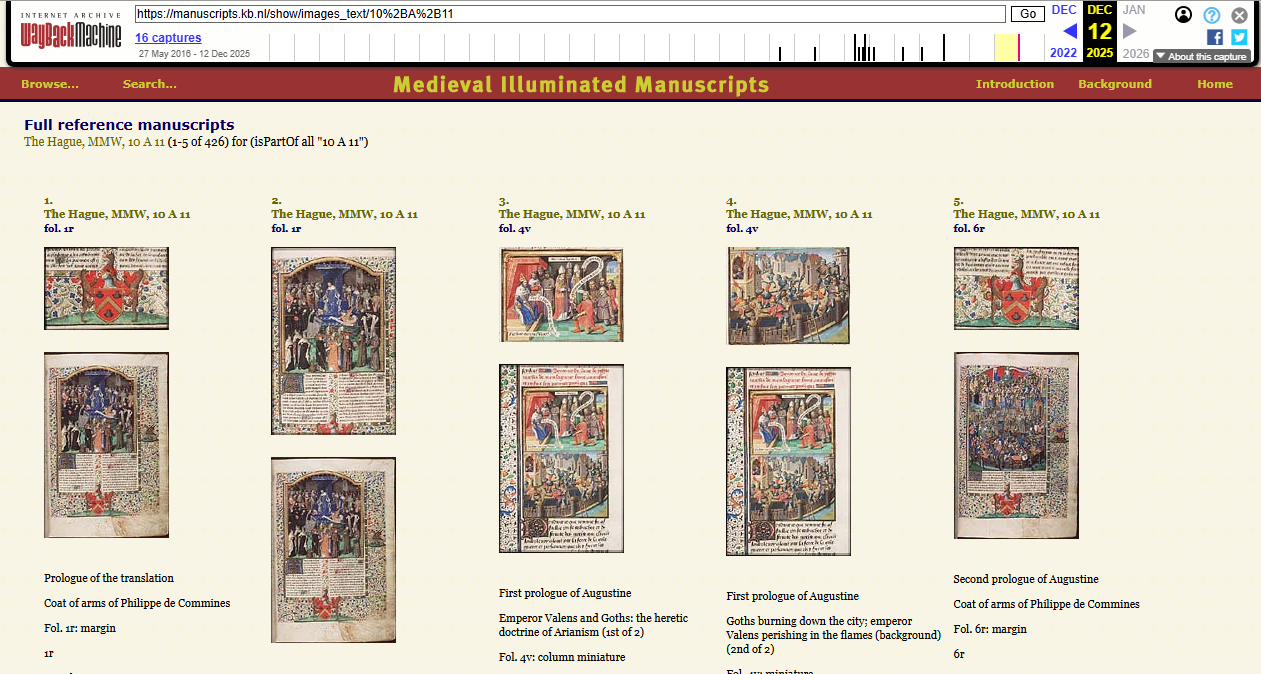Viewport: 1261px width, 674px height.
Task: Click 'Fol. 4v: column miniature' text
Action: pyautogui.click(x=562, y=657)
